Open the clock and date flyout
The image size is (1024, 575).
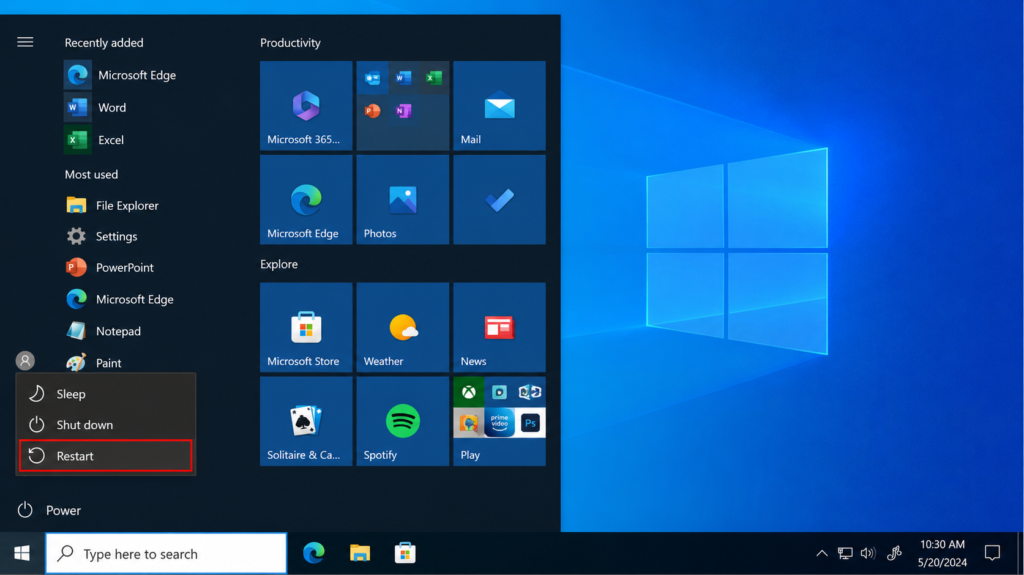coord(942,553)
